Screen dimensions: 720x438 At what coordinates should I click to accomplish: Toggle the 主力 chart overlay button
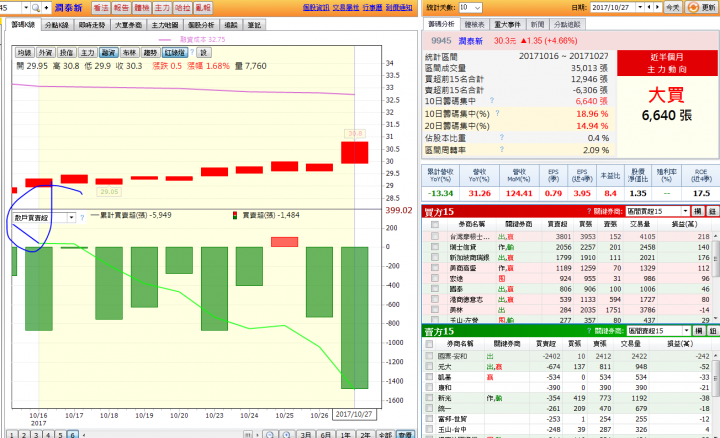tap(87, 53)
